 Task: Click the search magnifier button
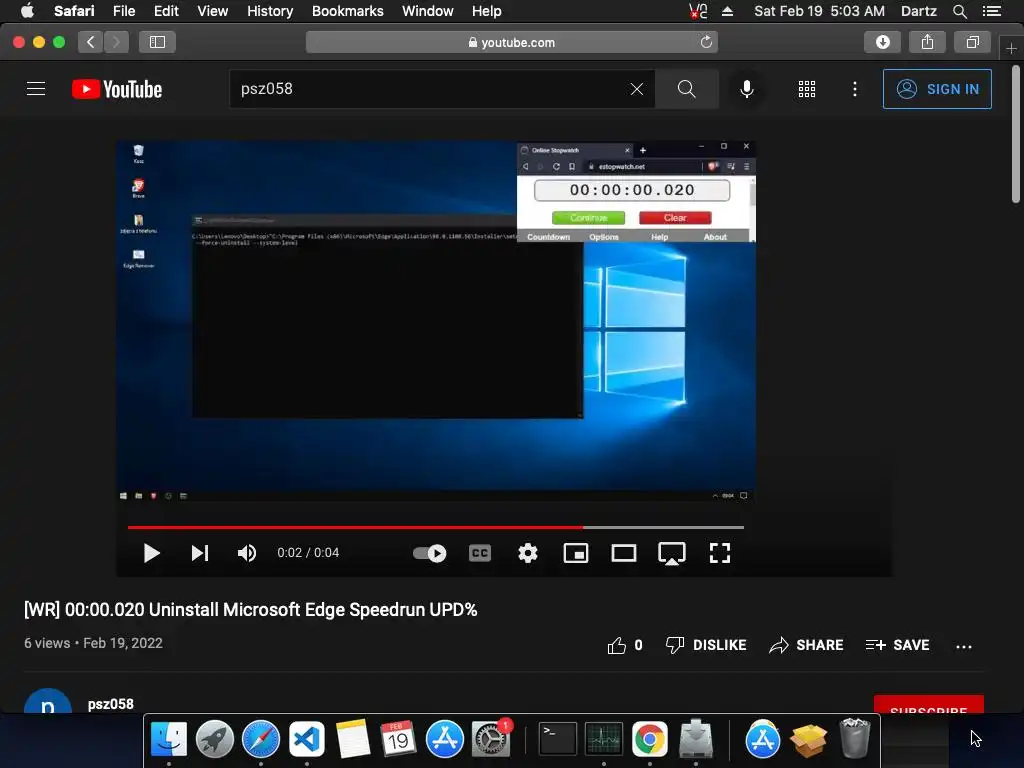[x=686, y=89]
